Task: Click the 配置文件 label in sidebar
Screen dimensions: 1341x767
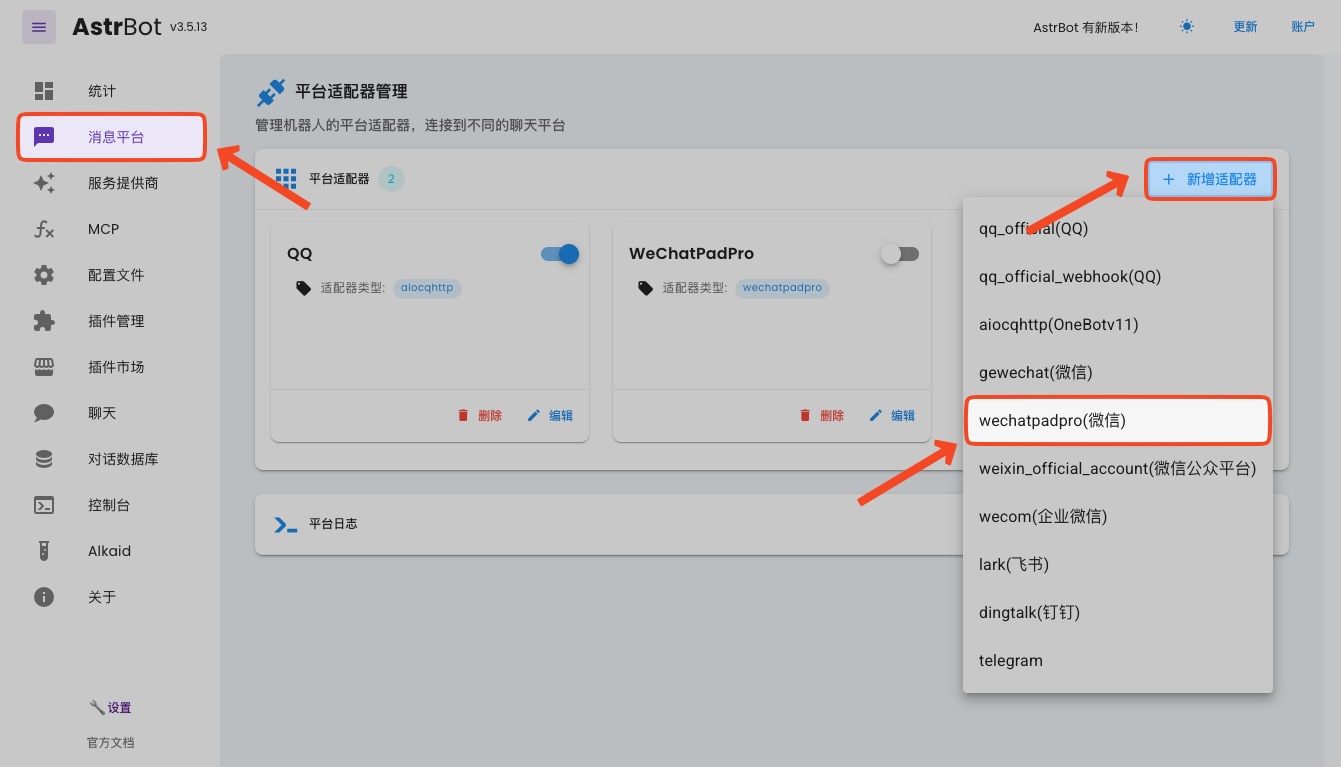Action: tap(116, 275)
